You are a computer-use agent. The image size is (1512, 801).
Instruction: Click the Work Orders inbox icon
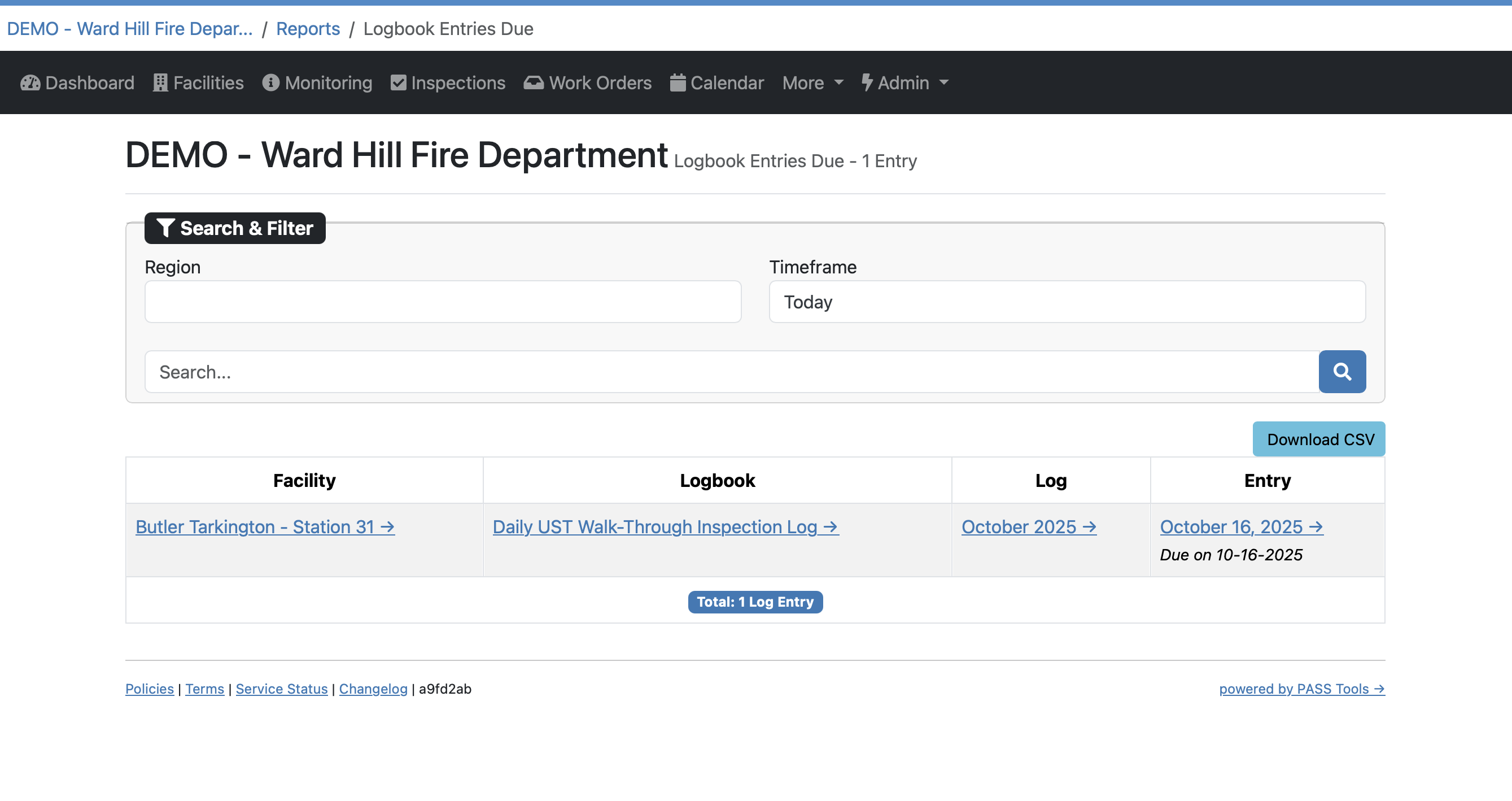pos(534,83)
